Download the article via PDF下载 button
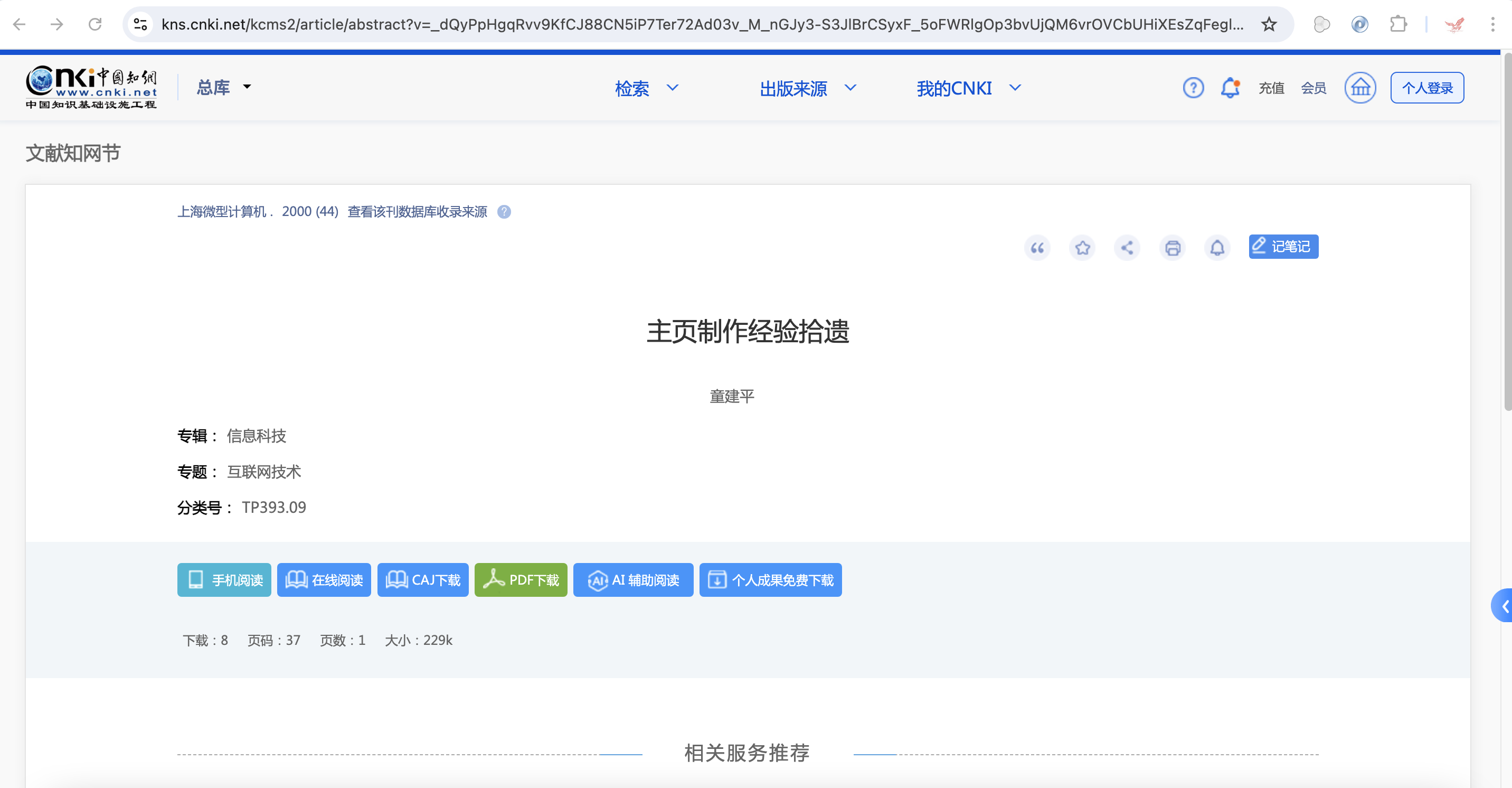Screen dimensions: 1512x788 click(x=521, y=580)
